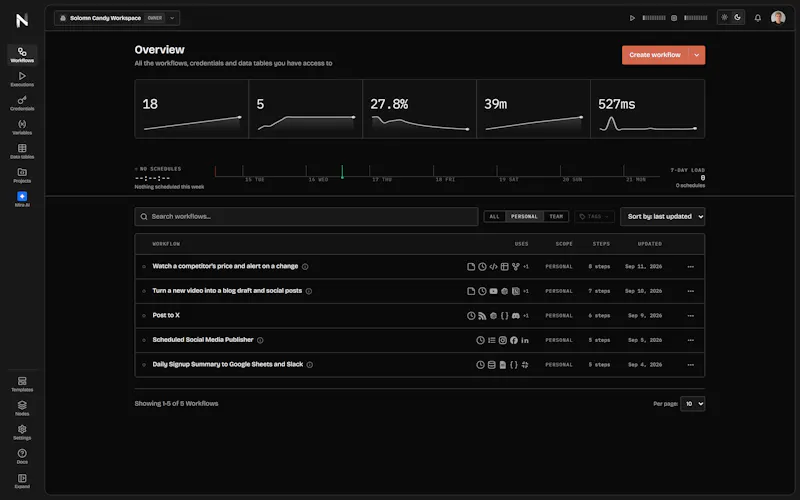
Task: Launch the blue Mira AI assistant icon
Action: pyautogui.click(x=22, y=196)
